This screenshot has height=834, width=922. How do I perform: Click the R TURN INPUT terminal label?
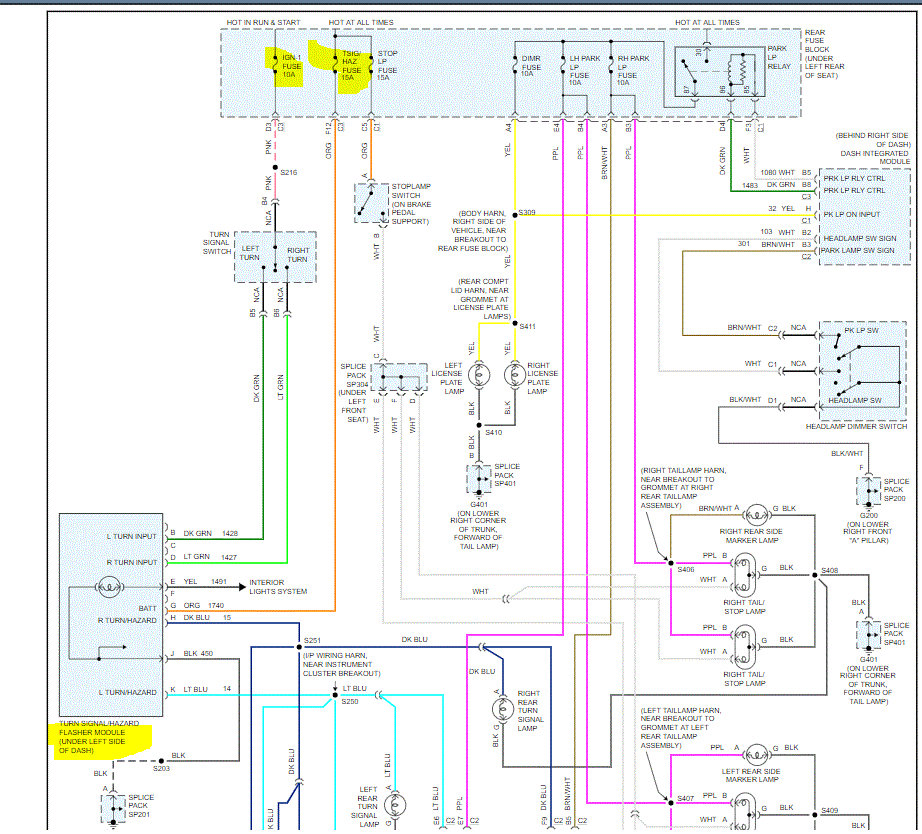click(x=132, y=562)
